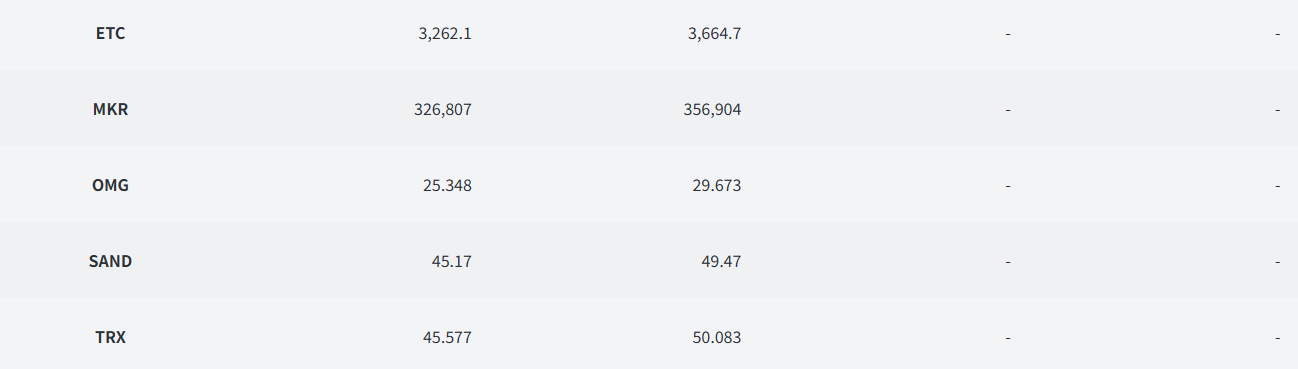Click the 29.673 value for OMG
The height and width of the screenshot is (369, 1298).
(x=717, y=185)
